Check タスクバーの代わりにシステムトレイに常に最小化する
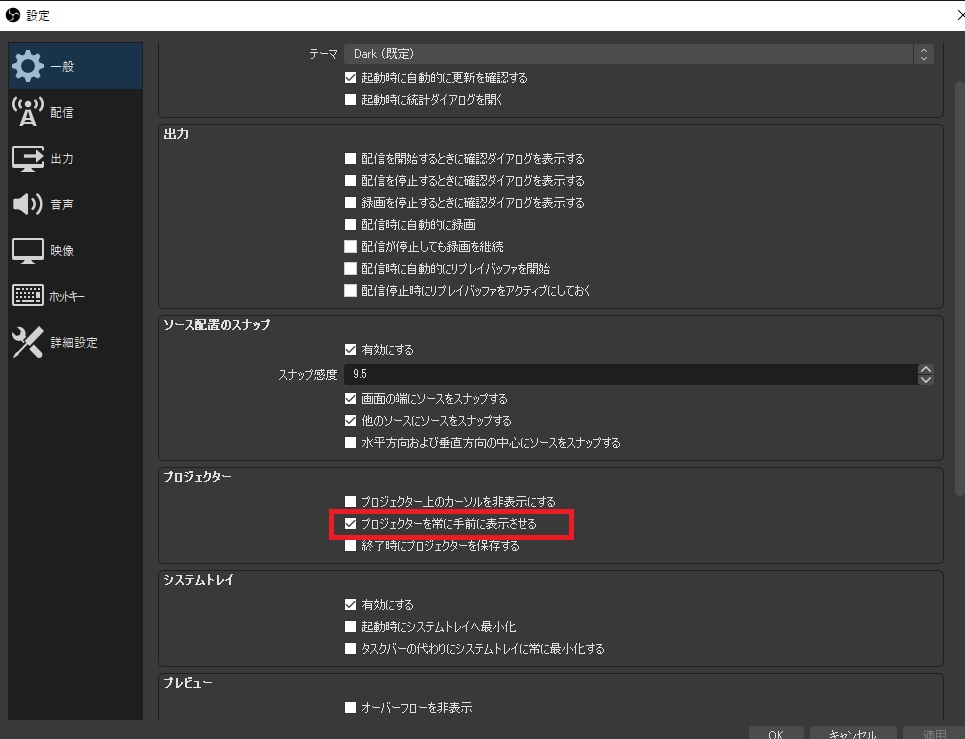This screenshot has width=965, height=739. pos(351,649)
